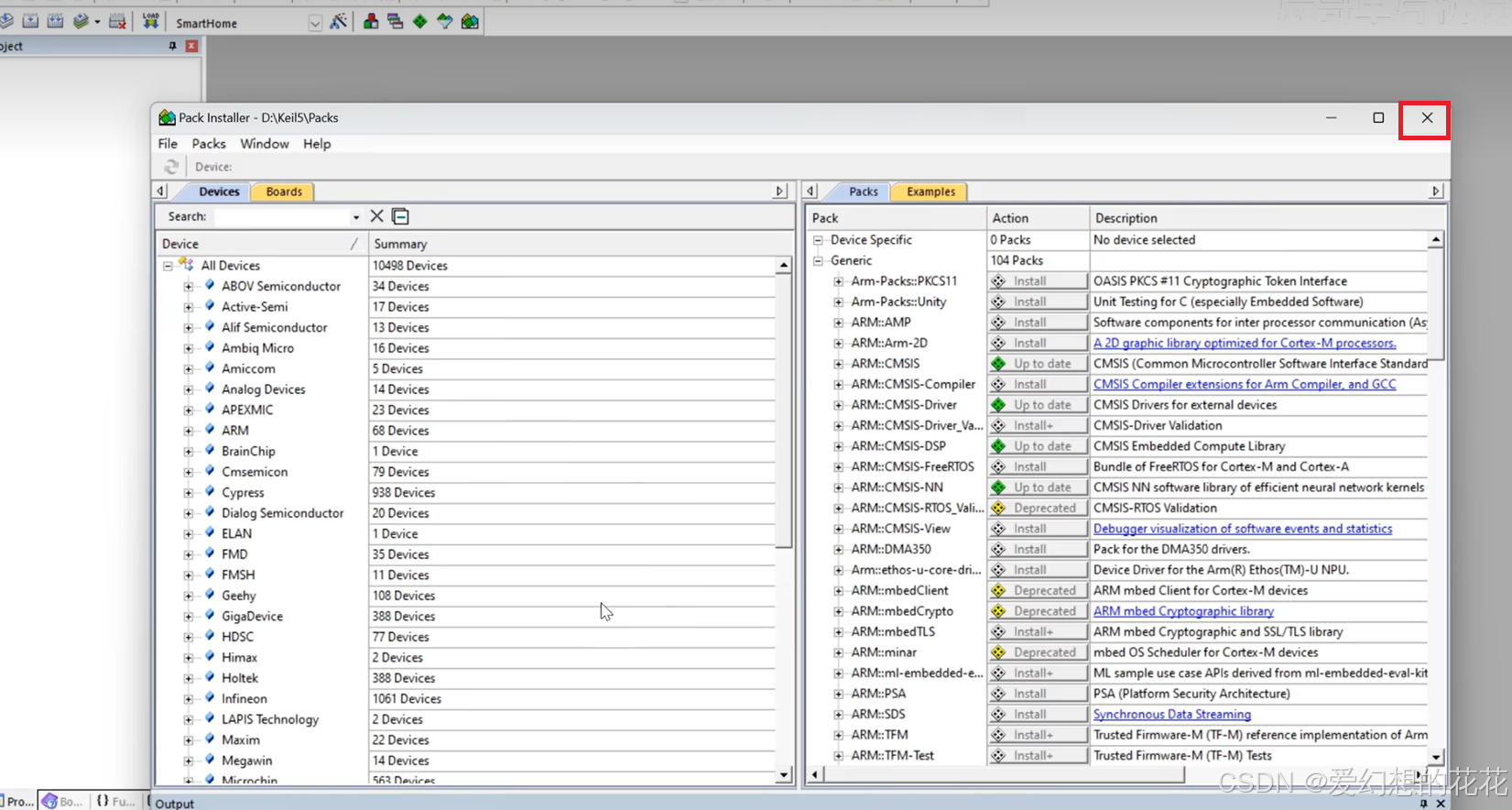The image size is (1512, 810).
Task: Click the Stop build icon with red X
Action: (117, 21)
